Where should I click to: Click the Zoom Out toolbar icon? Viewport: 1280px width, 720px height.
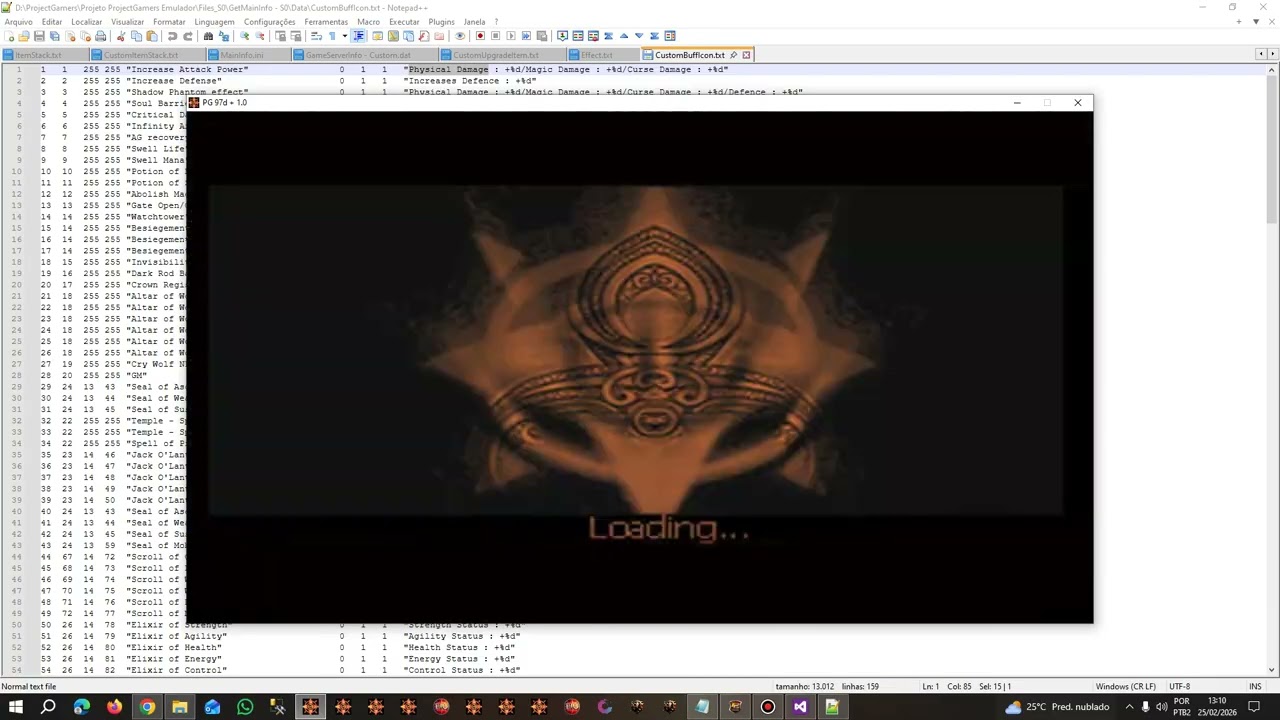point(260,37)
